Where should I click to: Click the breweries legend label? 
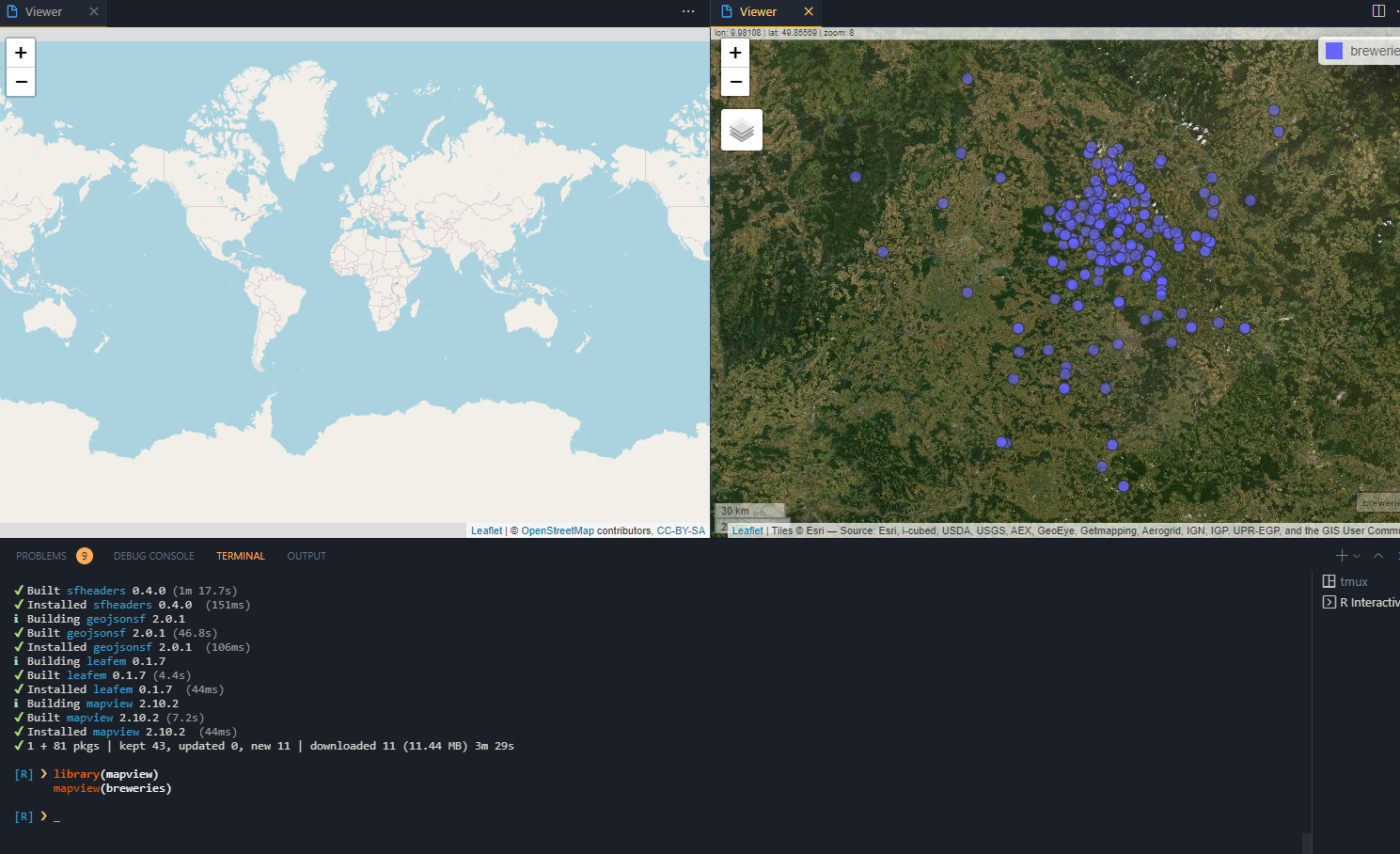click(x=1375, y=51)
